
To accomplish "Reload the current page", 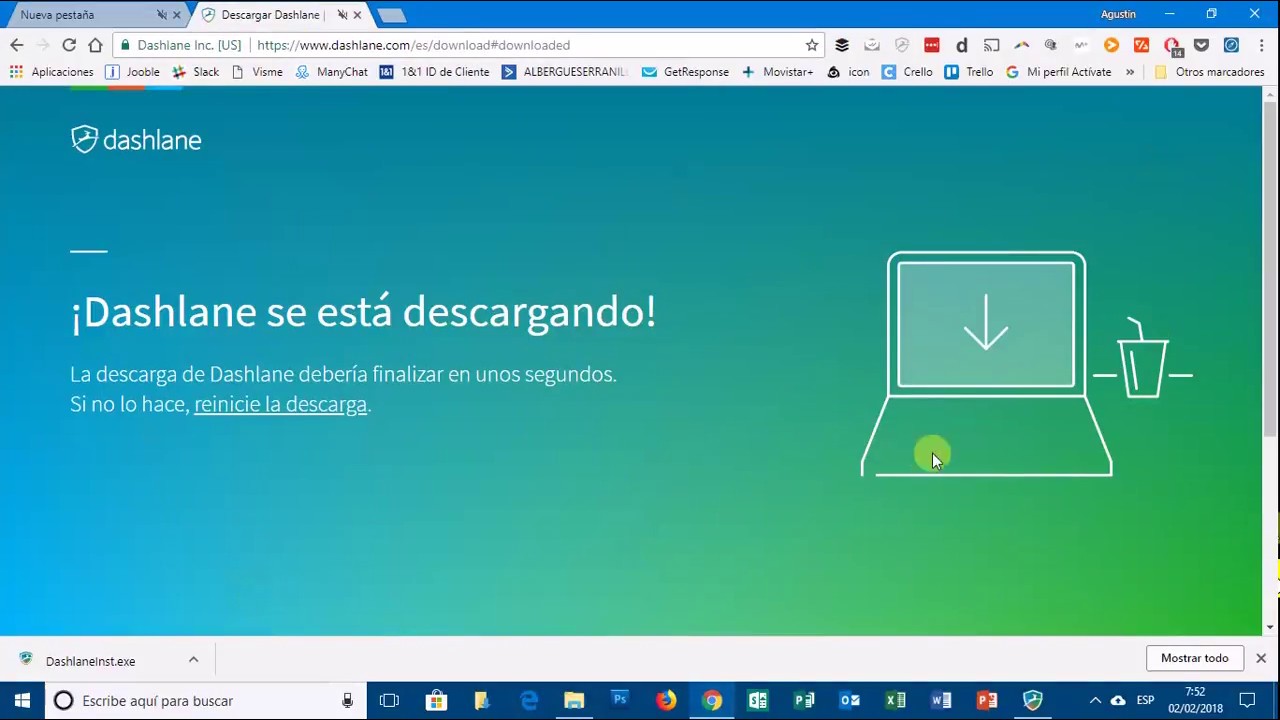I will tap(69, 45).
